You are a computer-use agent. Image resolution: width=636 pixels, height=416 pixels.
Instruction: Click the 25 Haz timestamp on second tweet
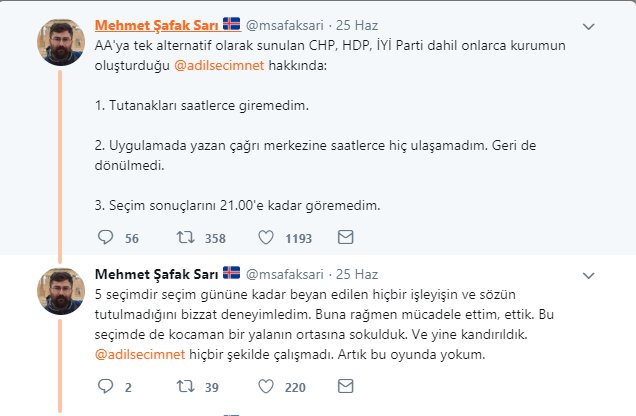(358, 274)
